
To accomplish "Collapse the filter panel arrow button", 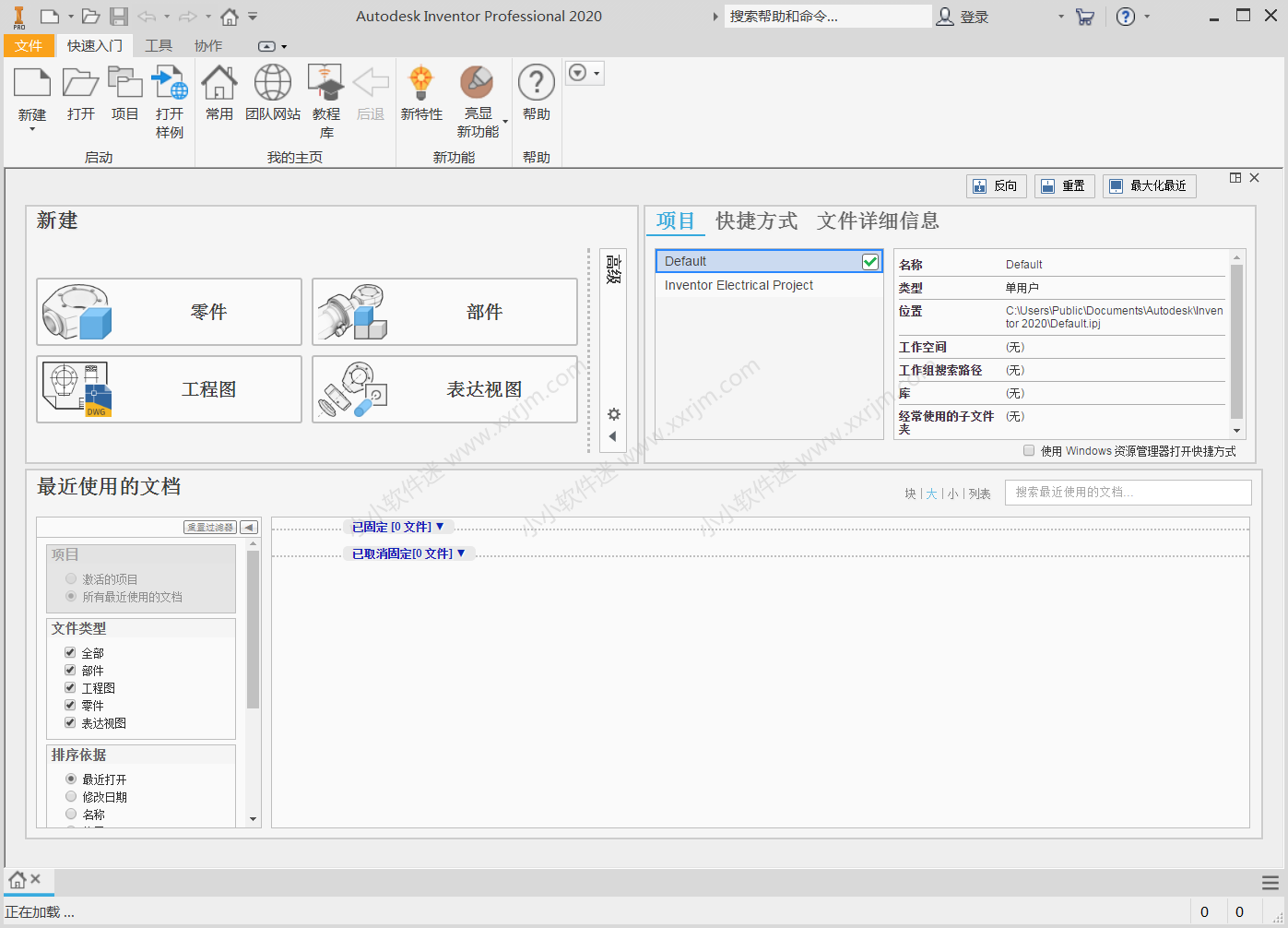I will 249,527.
